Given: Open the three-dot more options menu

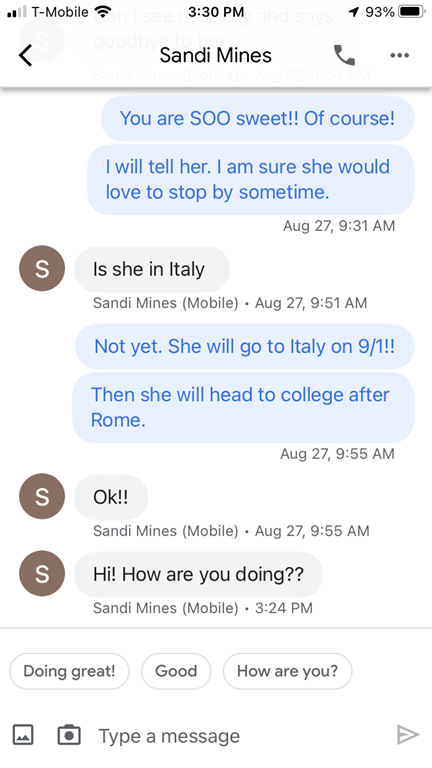Looking at the screenshot, I should 400,55.
